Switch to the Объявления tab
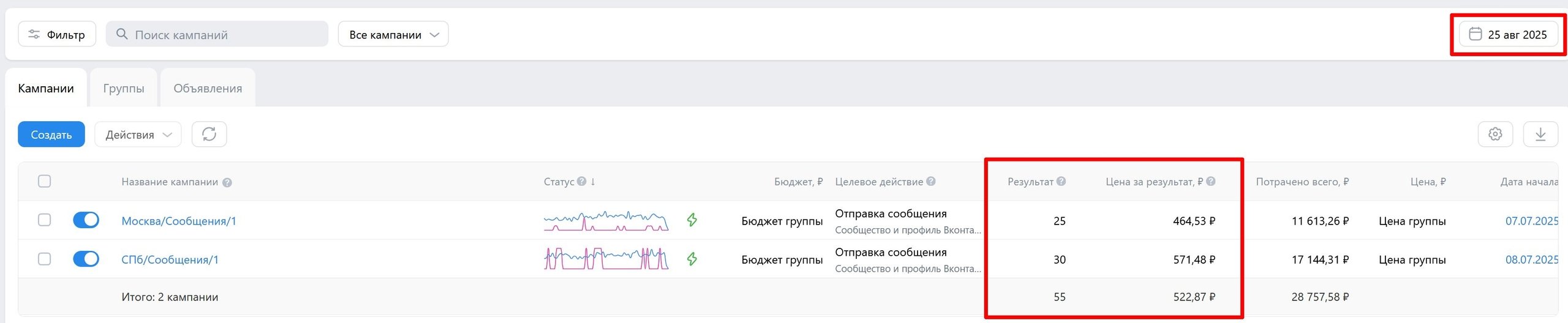This screenshot has width=1568, height=323. click(x=208, y=89)
